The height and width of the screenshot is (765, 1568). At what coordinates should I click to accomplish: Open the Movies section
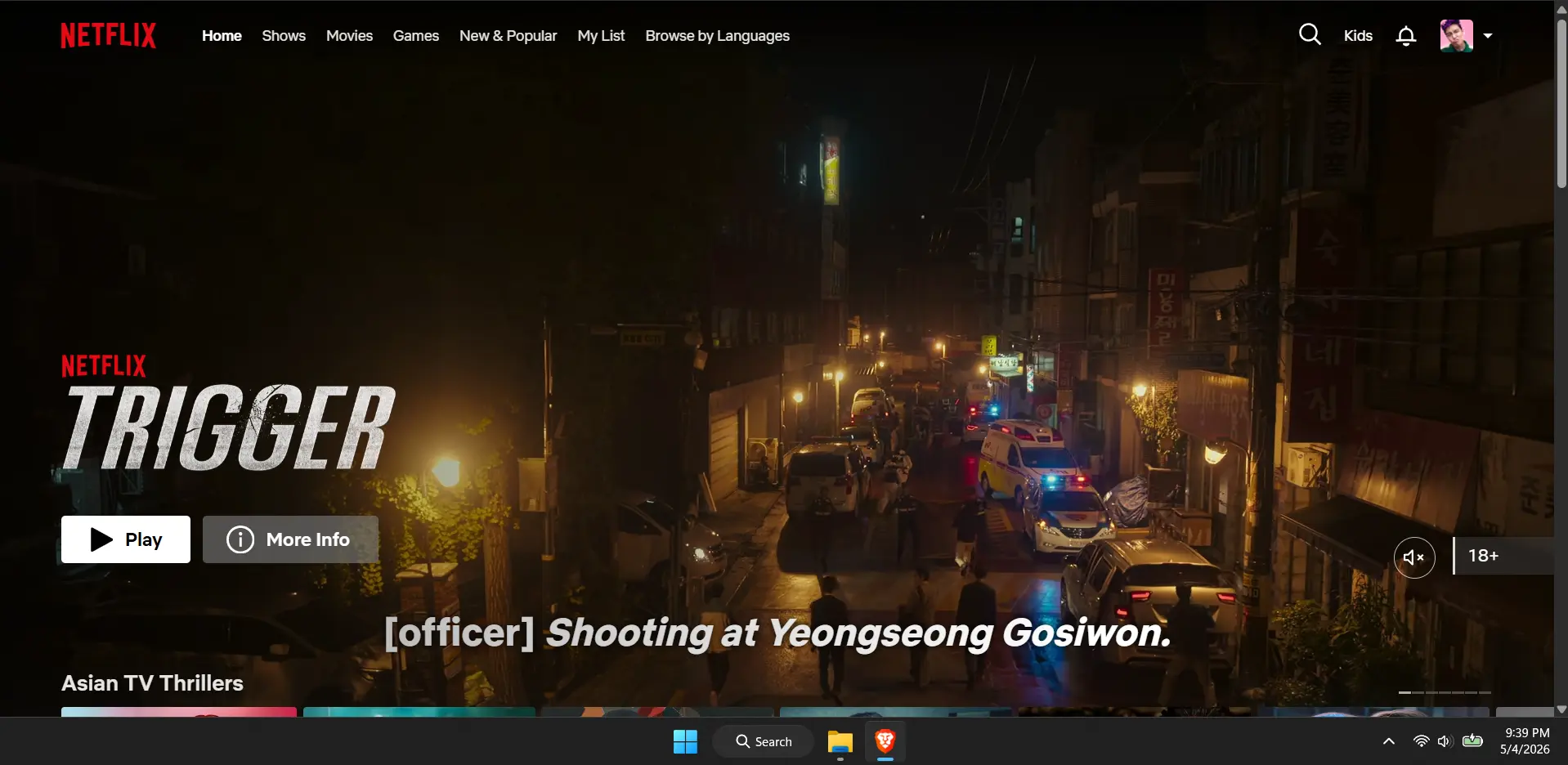[x=349, y=36]
